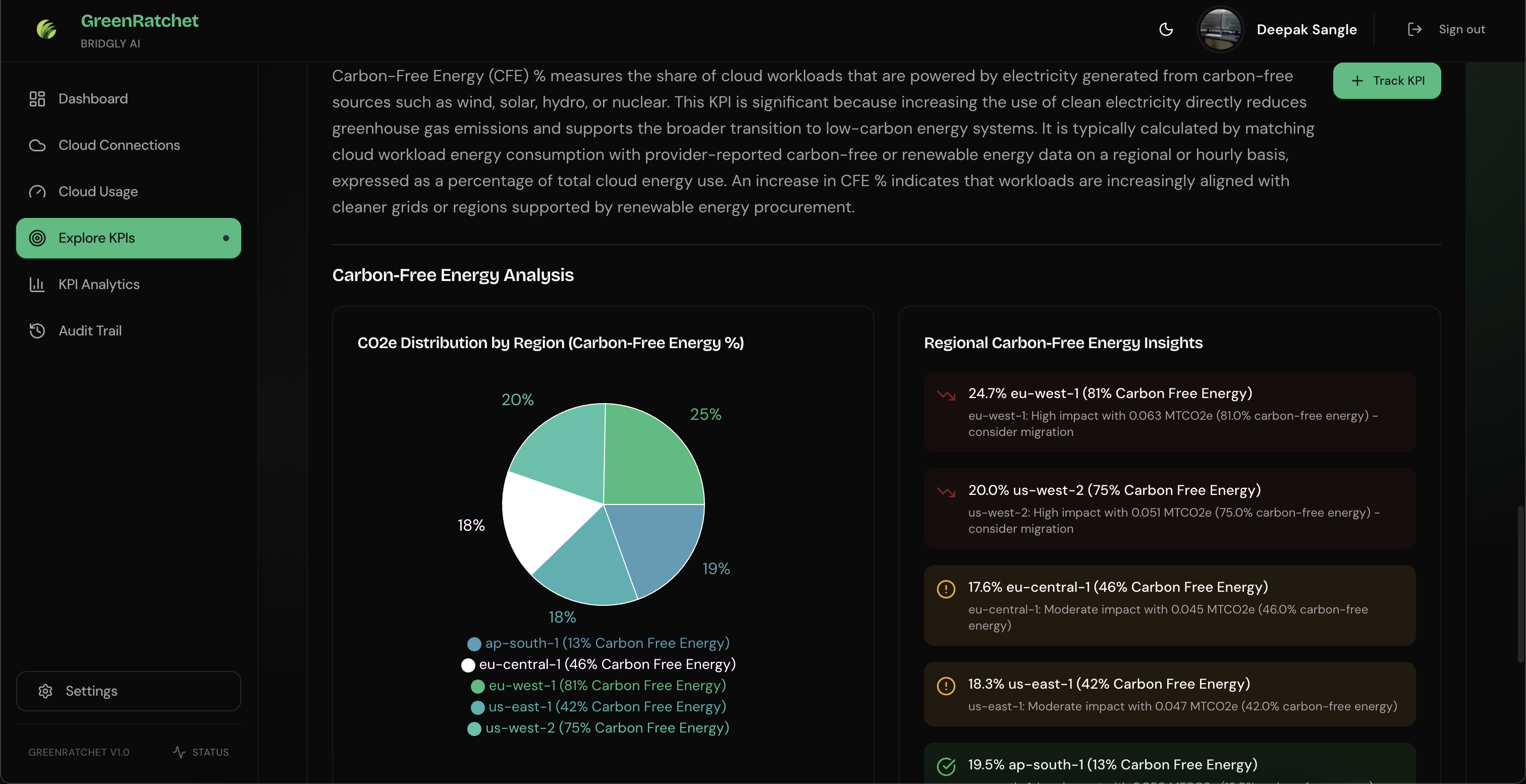Expand the eu-central-1 17.6% insight card
Screen dimensions: 1526x784
click(1169, 605)
